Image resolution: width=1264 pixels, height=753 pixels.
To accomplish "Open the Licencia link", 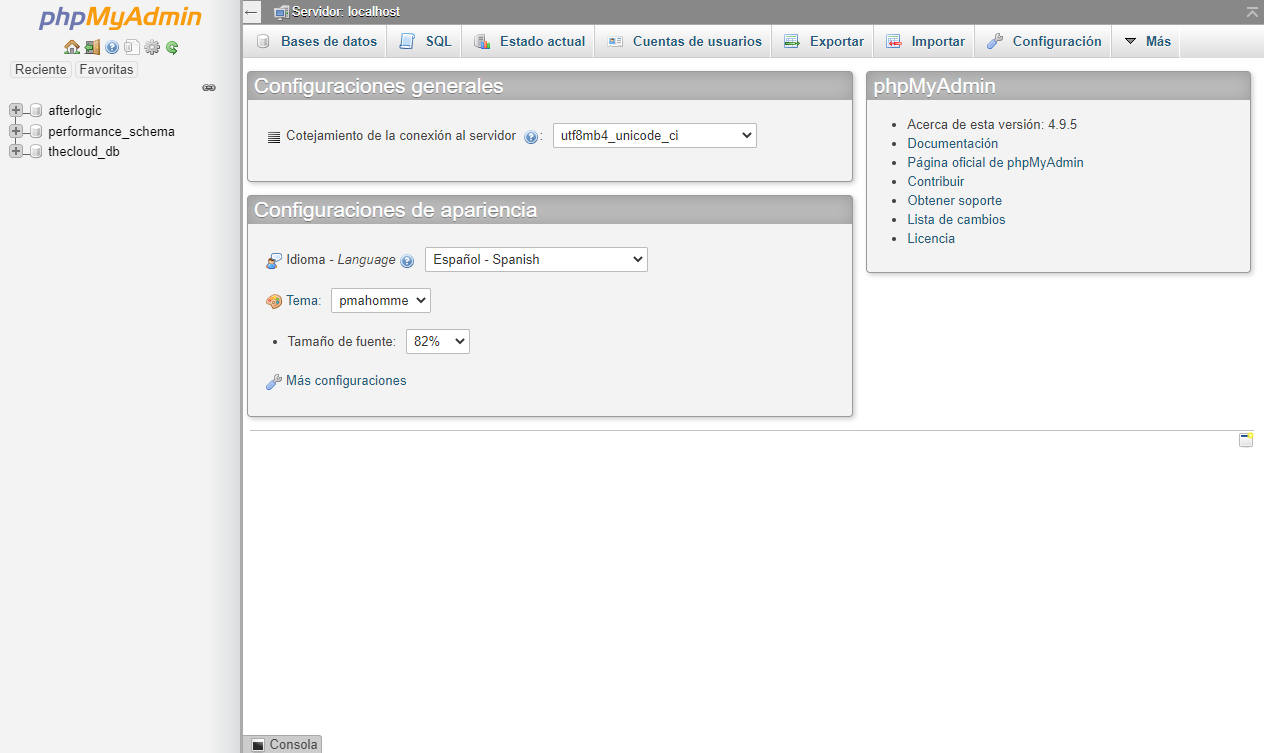I will coord(931,239).
